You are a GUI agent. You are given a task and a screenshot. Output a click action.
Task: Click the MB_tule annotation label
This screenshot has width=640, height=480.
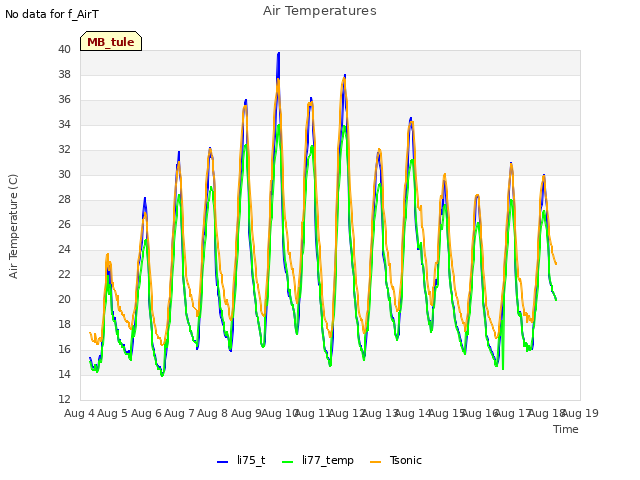point(111,41)
